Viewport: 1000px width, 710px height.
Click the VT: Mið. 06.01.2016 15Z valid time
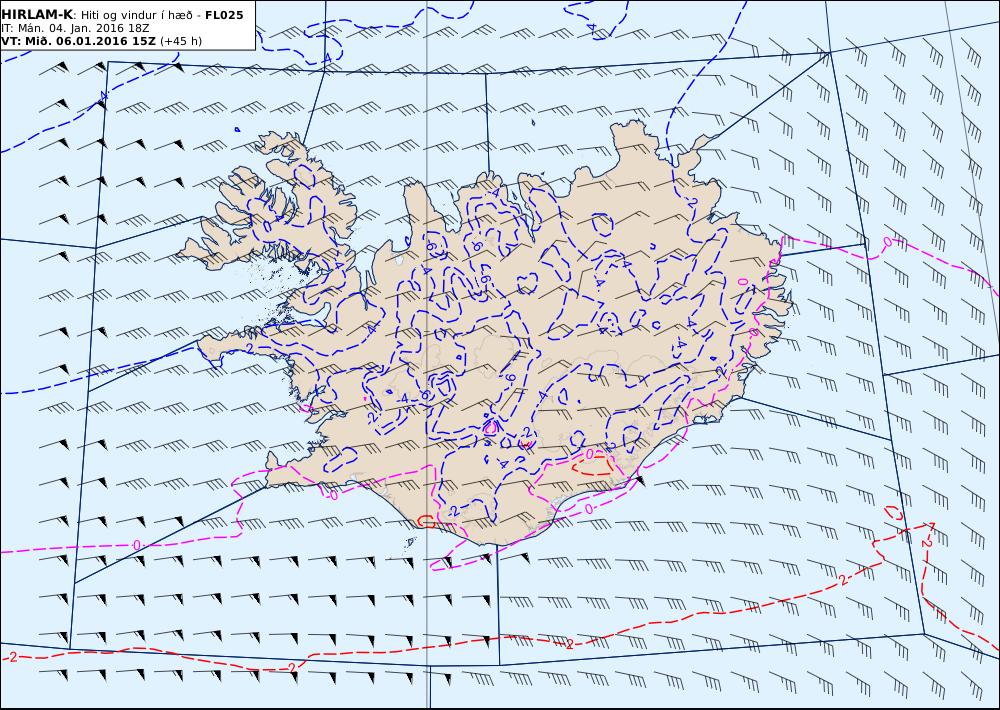coord(78,41)
